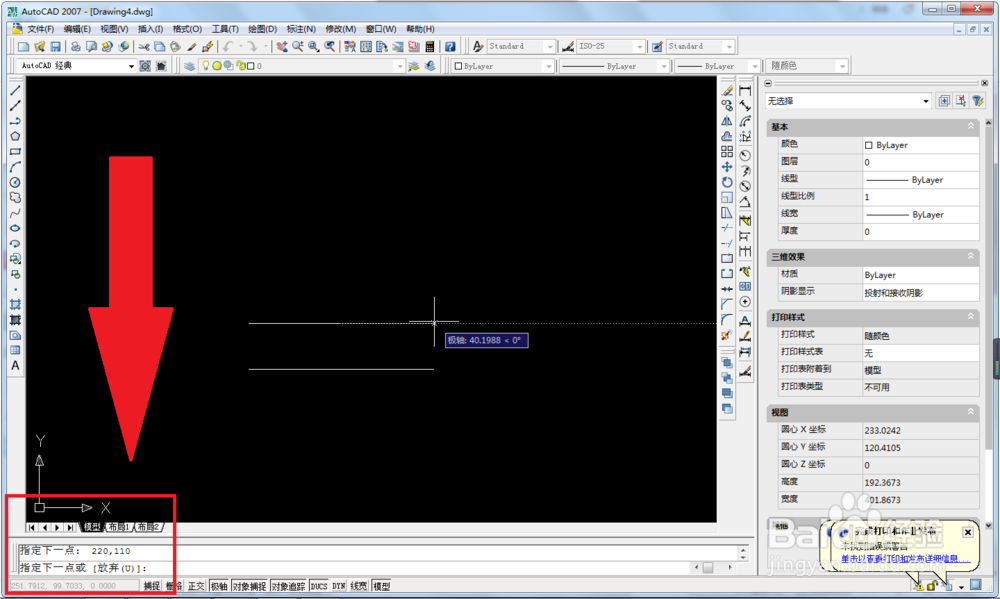
Task: Select the Multiline Text A tool
Action: [x=15, y=366]
